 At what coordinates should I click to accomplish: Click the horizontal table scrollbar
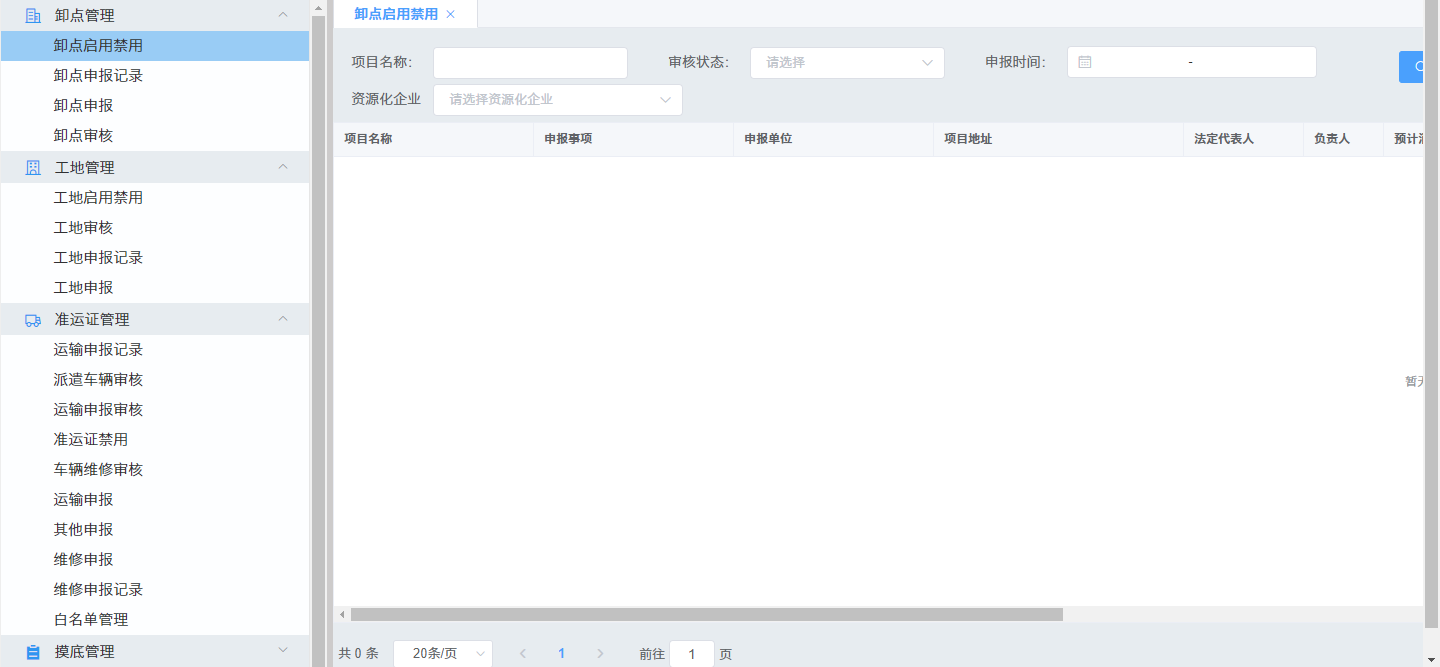[706, 614]
